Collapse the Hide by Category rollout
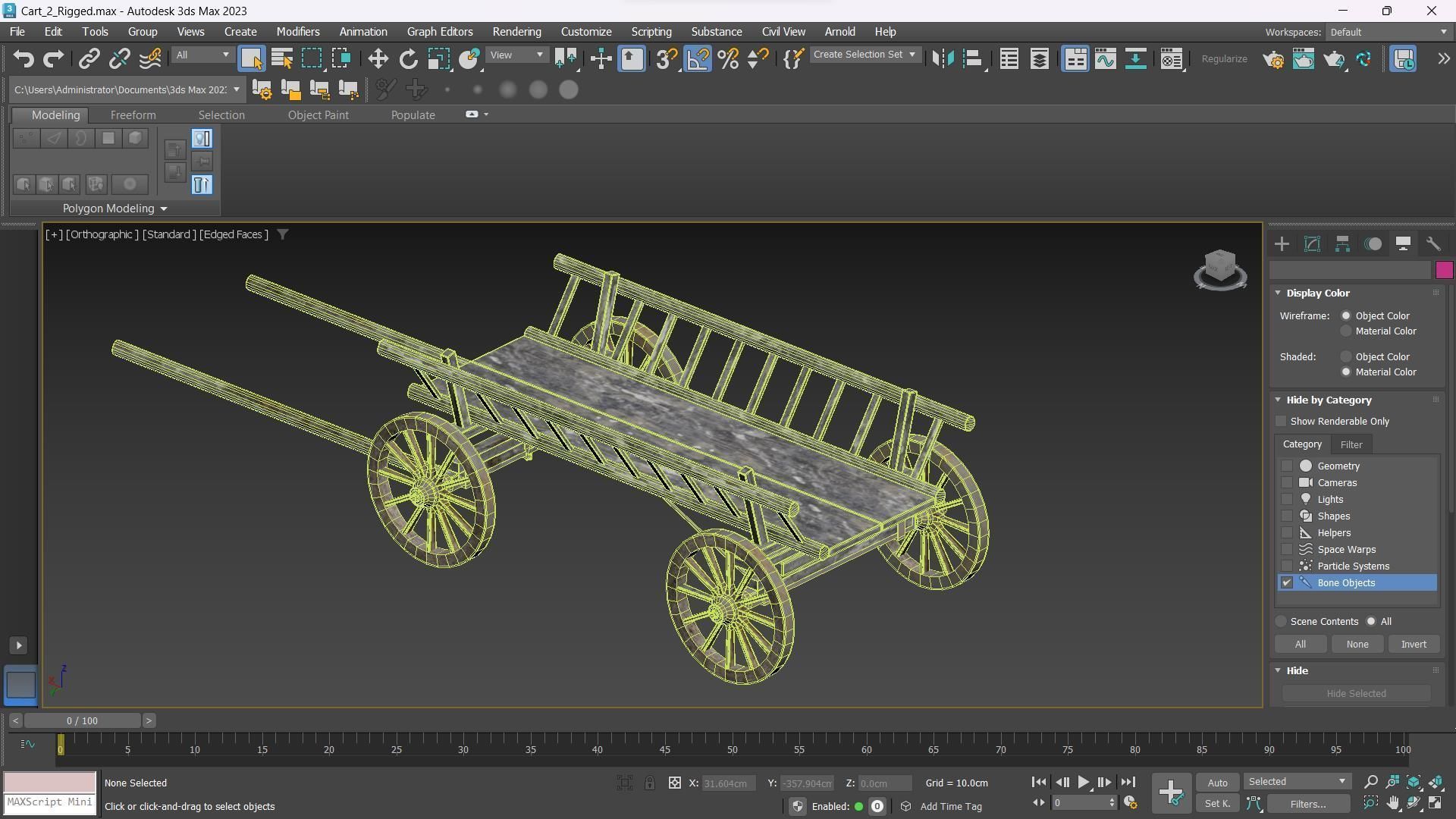The height and width of the screenshot is (819, 1456). 1279,400
